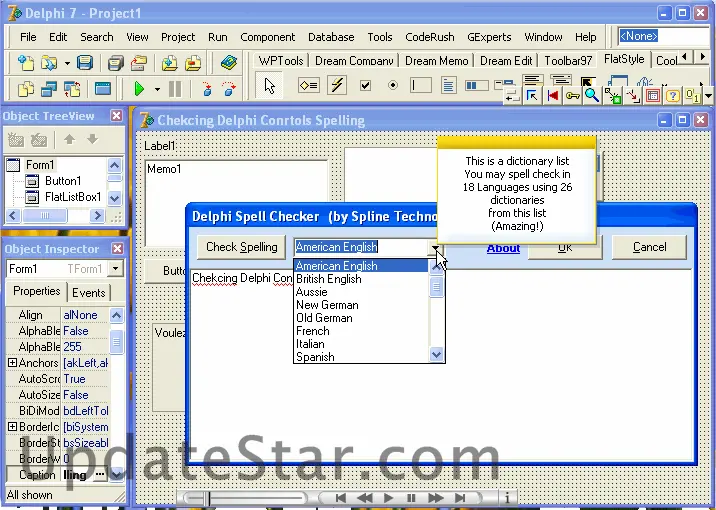Click the key icon in GExperts toolbar
This screenshot has height=510, width=716.
pos(572,95)
